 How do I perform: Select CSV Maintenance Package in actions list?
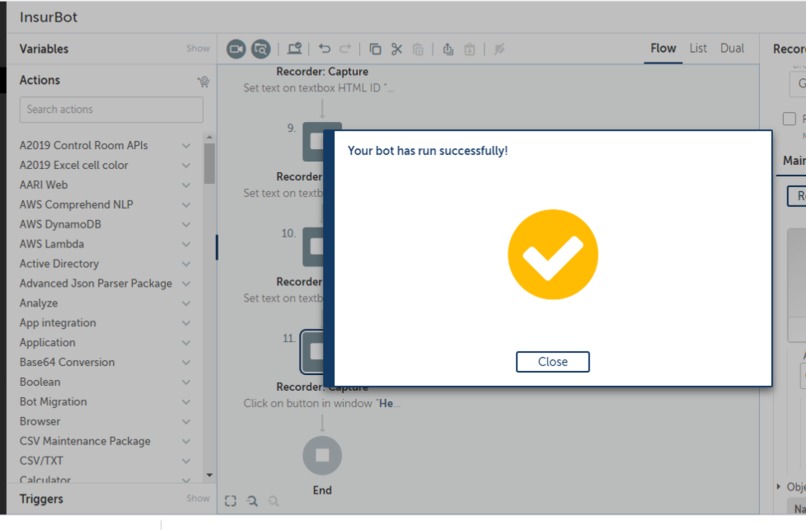click(85, 441)
